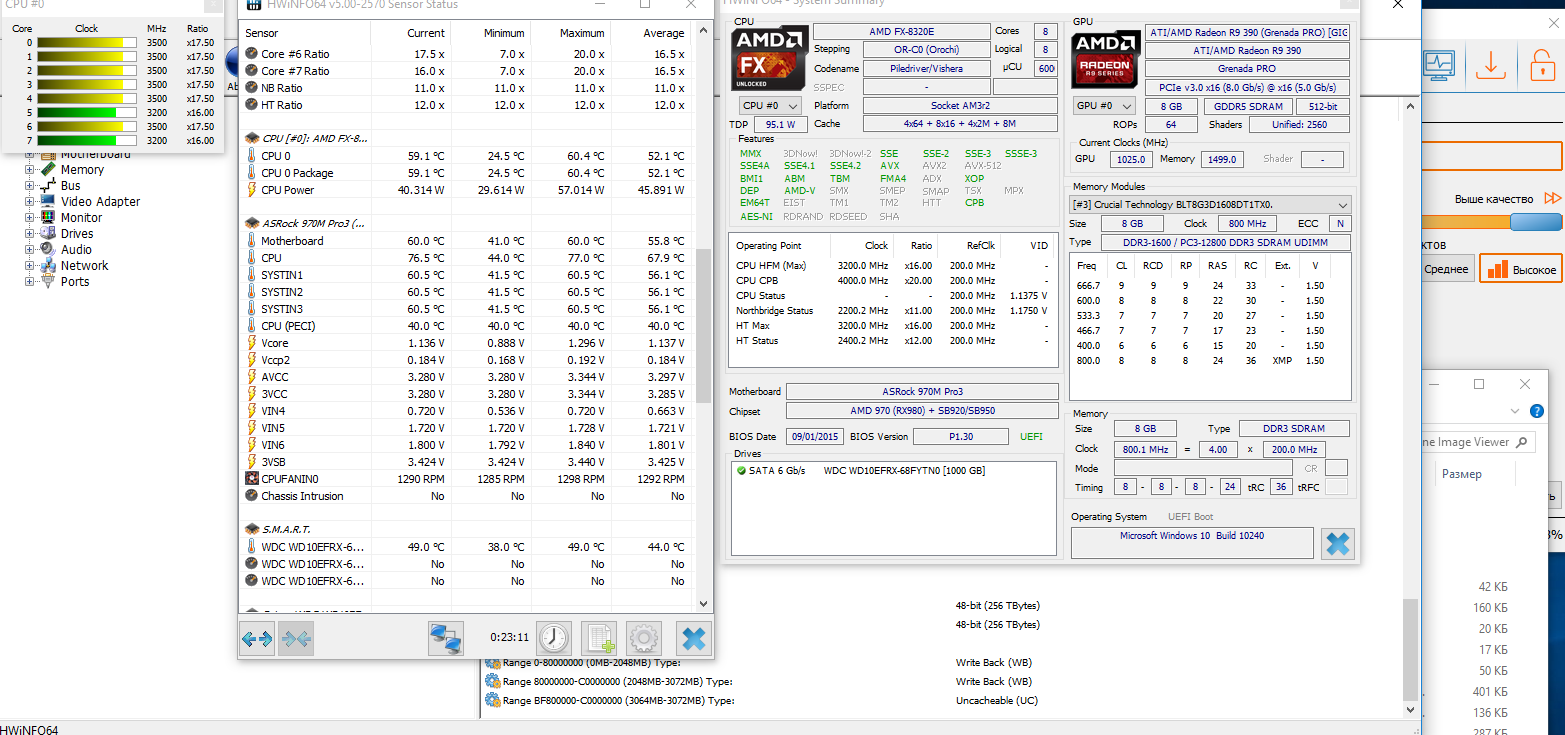Select the Среднее quality option

[1446, 269]
